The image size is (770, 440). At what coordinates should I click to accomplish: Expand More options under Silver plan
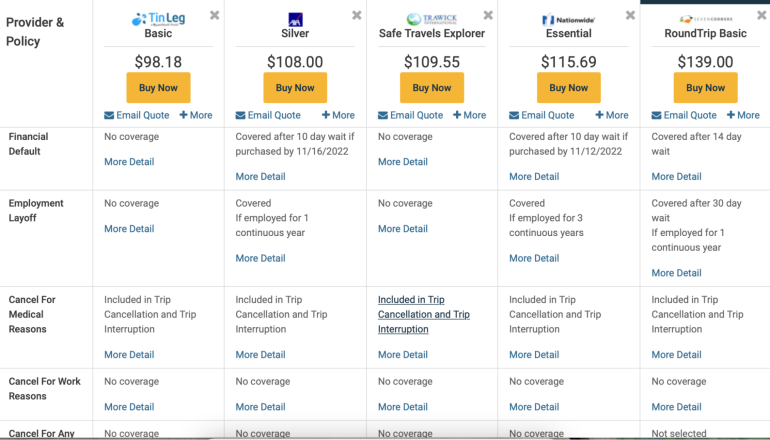click(x=337, y=115)
